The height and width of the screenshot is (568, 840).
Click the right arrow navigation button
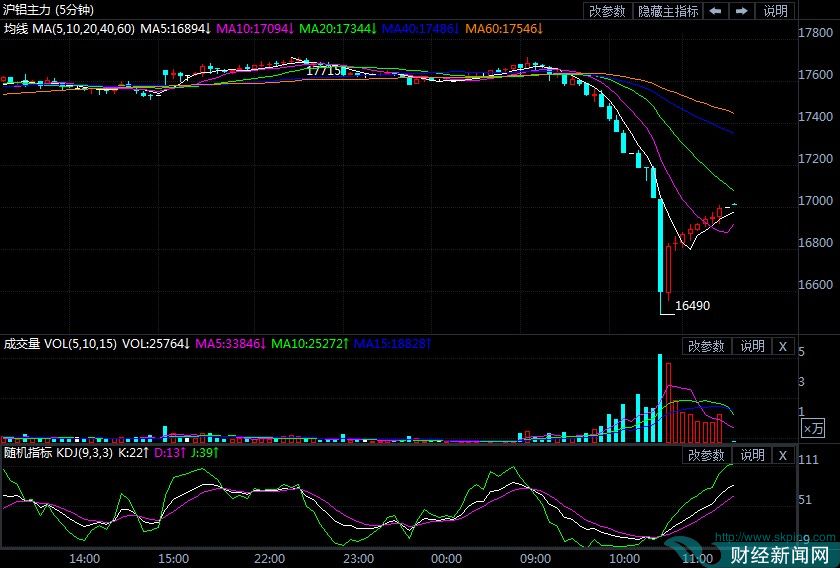[x=741, y=11]
